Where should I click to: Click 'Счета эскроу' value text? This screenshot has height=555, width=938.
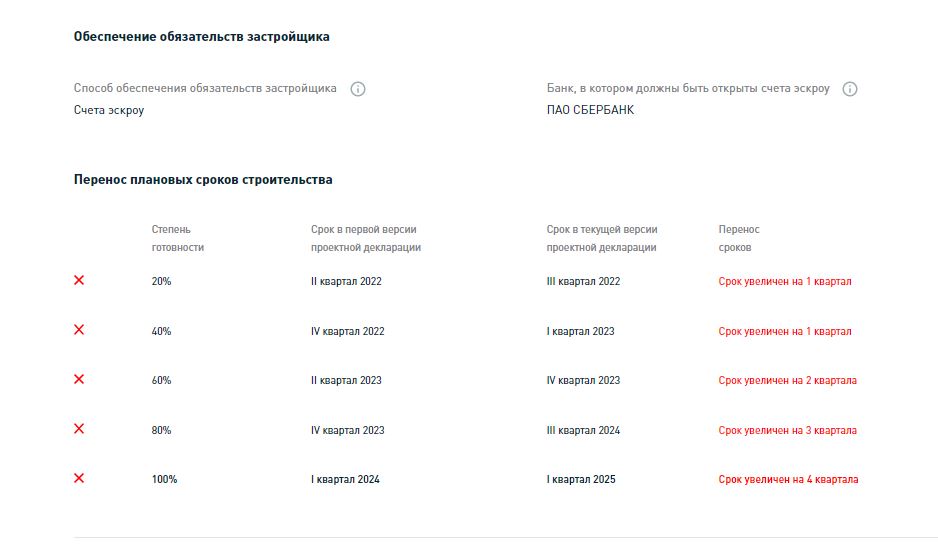click(109, 110)
